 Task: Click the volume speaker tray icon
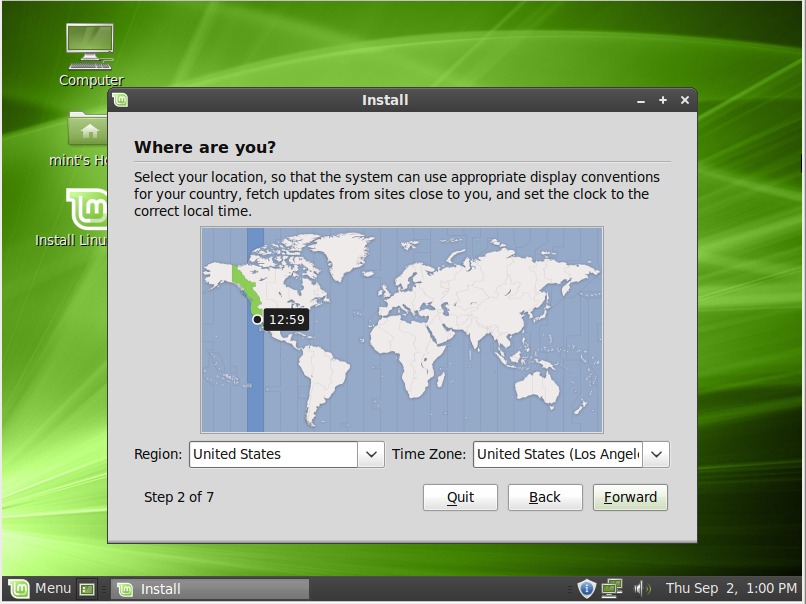click(x=642, y=589)
